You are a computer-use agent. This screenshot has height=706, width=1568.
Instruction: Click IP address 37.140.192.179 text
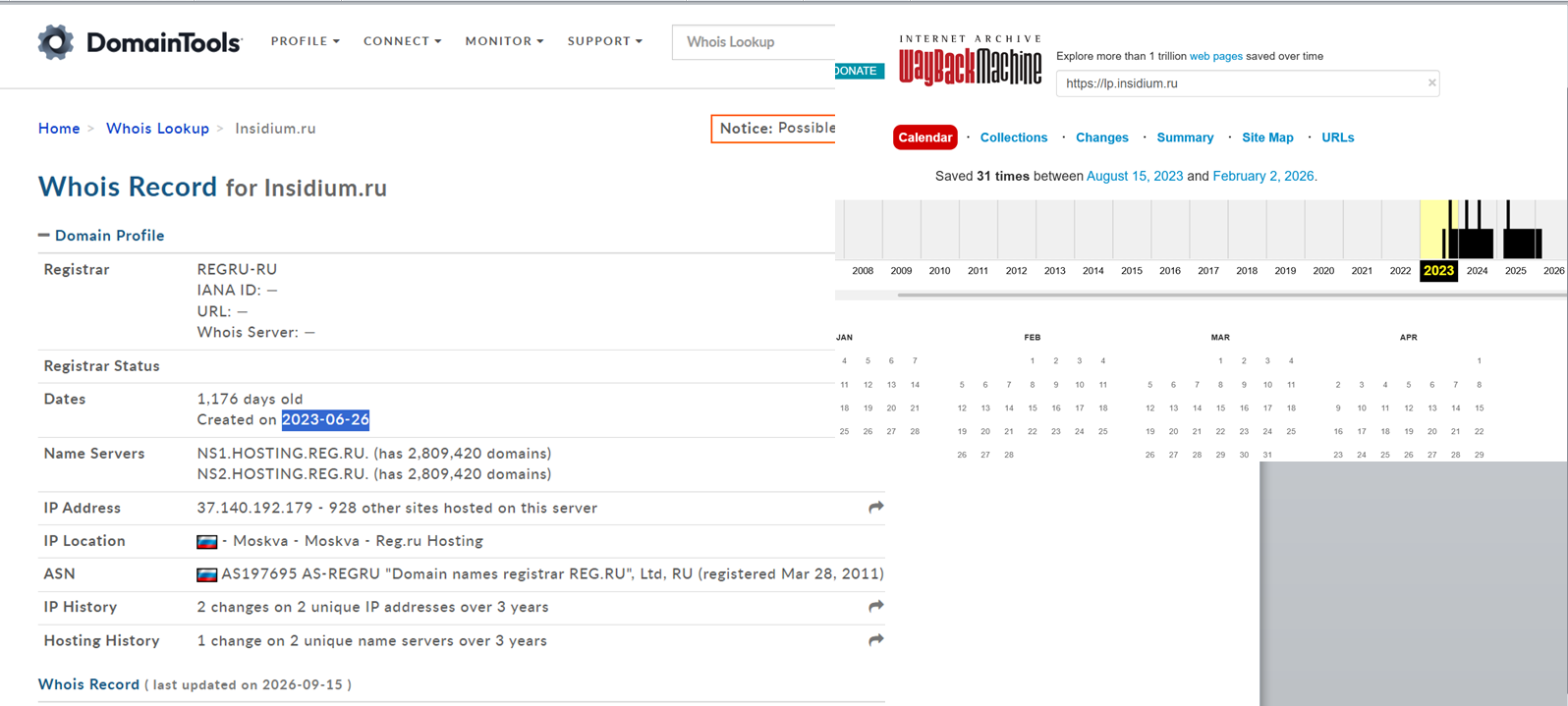pos(254,509)
